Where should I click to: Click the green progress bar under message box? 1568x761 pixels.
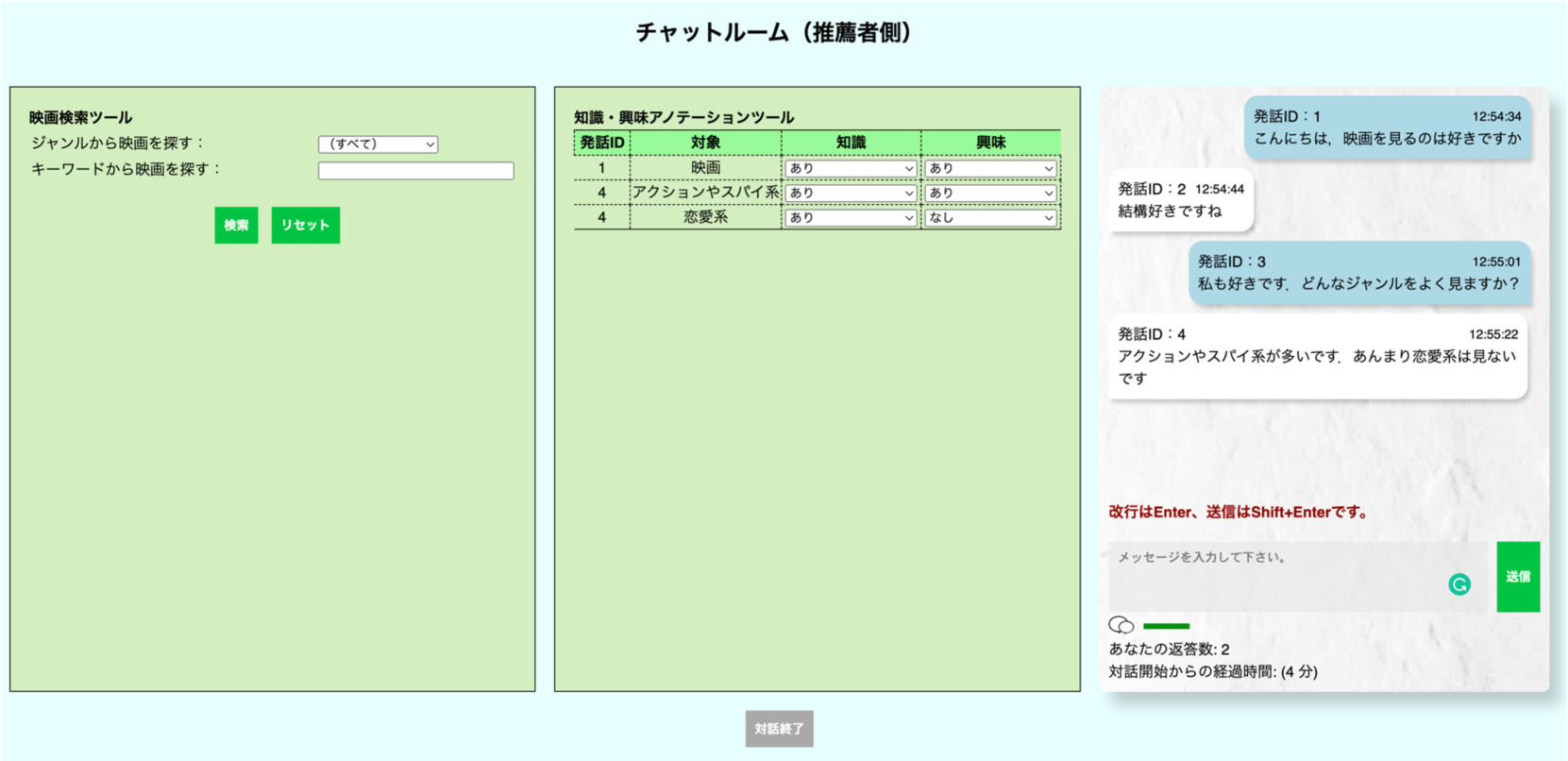pyautogui.click(x=1166, y=626)
